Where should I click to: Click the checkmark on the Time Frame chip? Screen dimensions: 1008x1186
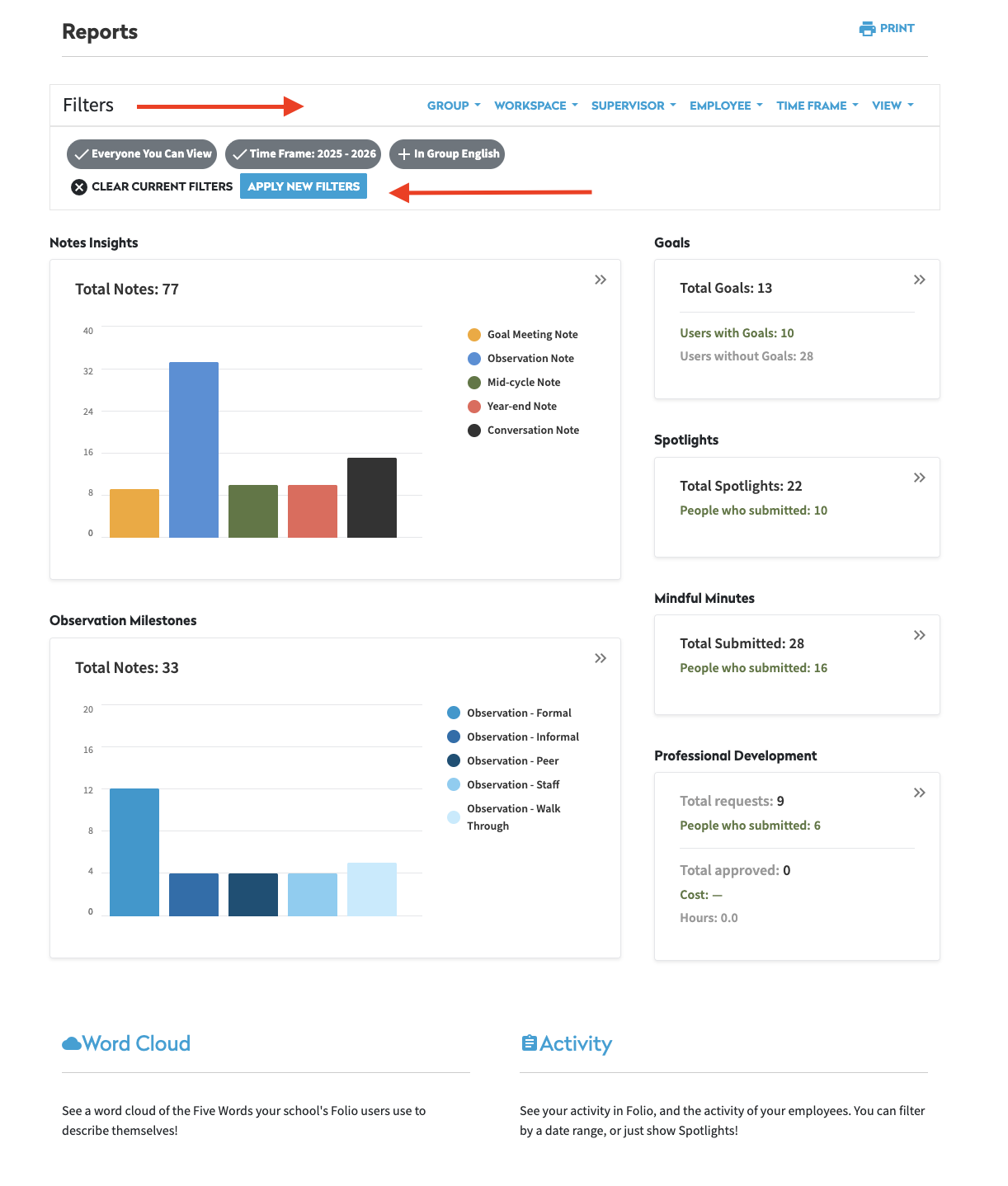click(x=239, y=154)
